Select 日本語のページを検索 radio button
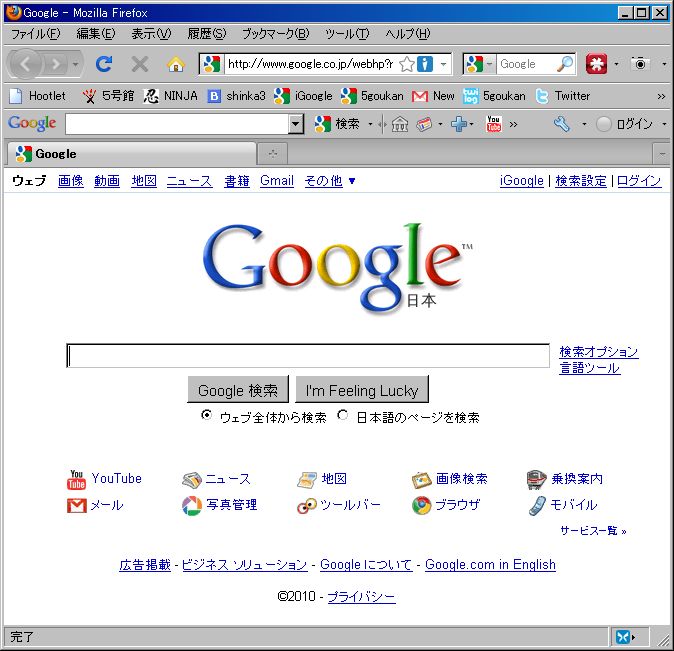674x651 pixels. pyautogui.click(x=343, y=415)
